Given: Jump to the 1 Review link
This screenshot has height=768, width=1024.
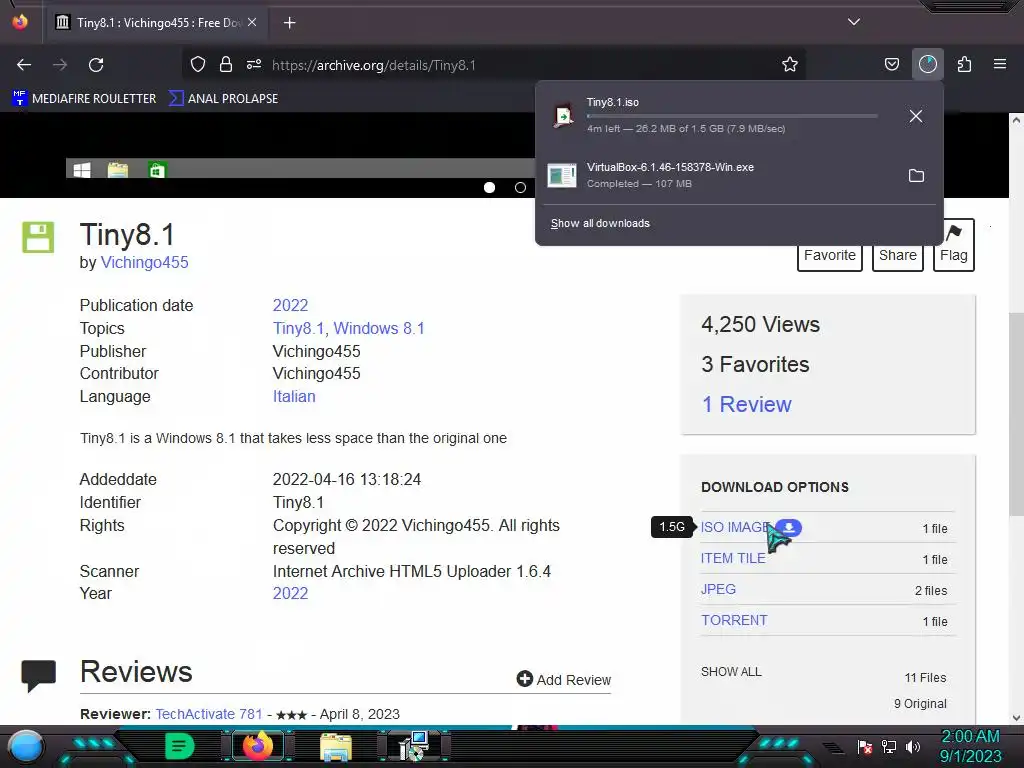Looking at the screenshot, I should pos(746,404).
